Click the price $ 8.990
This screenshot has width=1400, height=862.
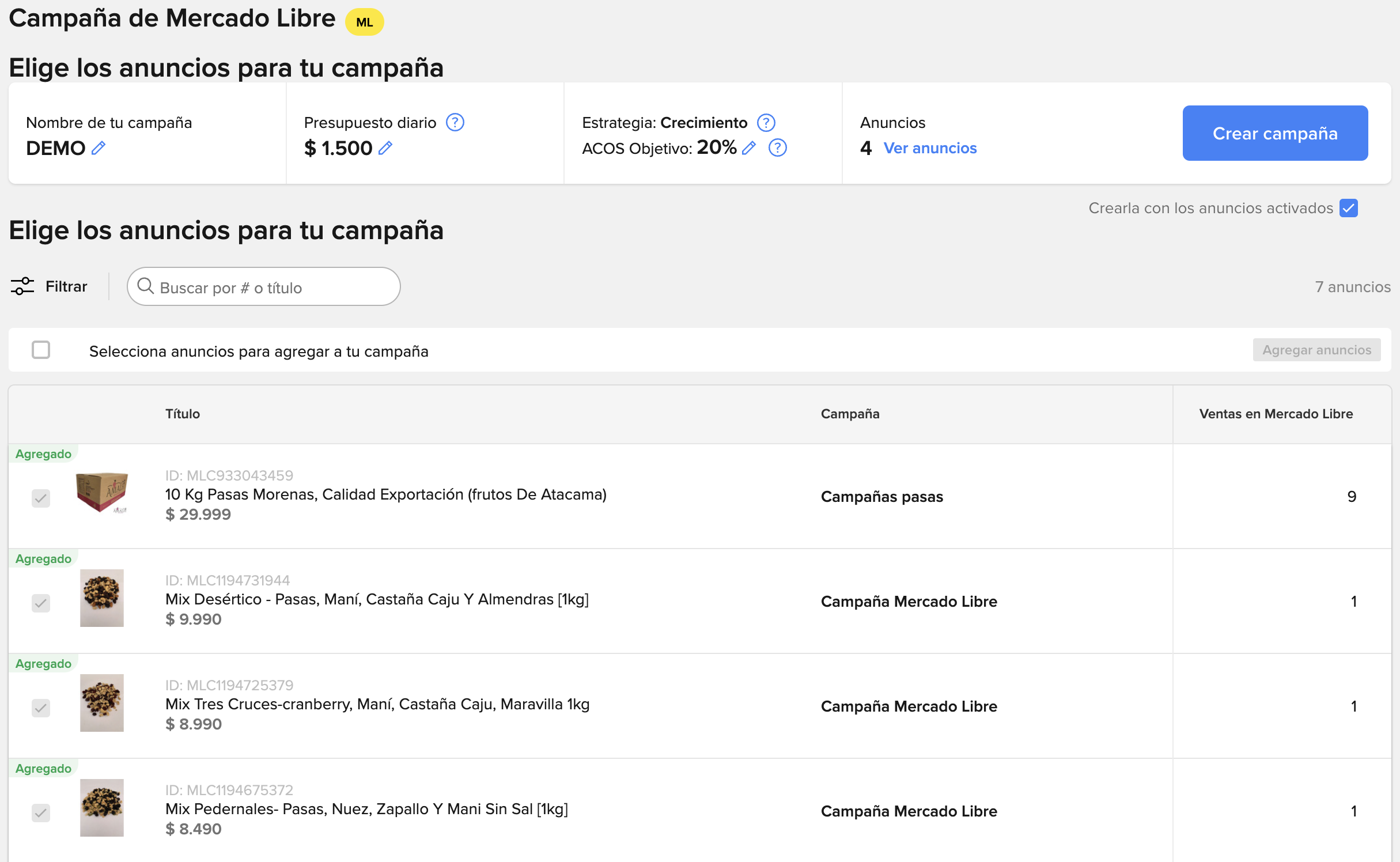[x=194, y=724]
